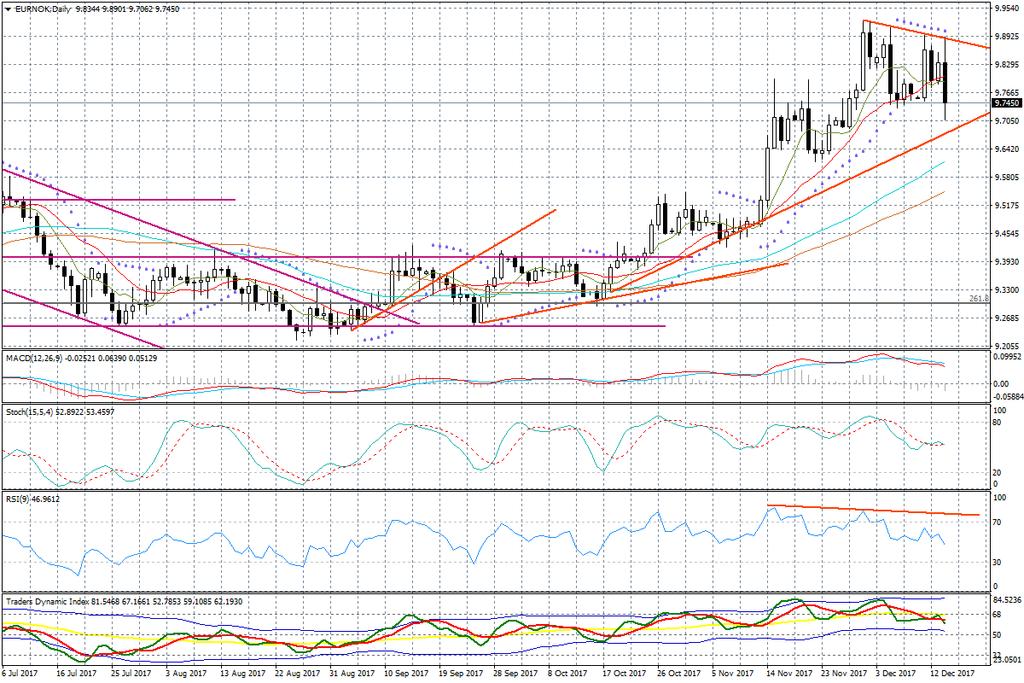Click the MACD scale value -0.05884
Viewport: 1024px width, 683px height.
click(1006, 396)
